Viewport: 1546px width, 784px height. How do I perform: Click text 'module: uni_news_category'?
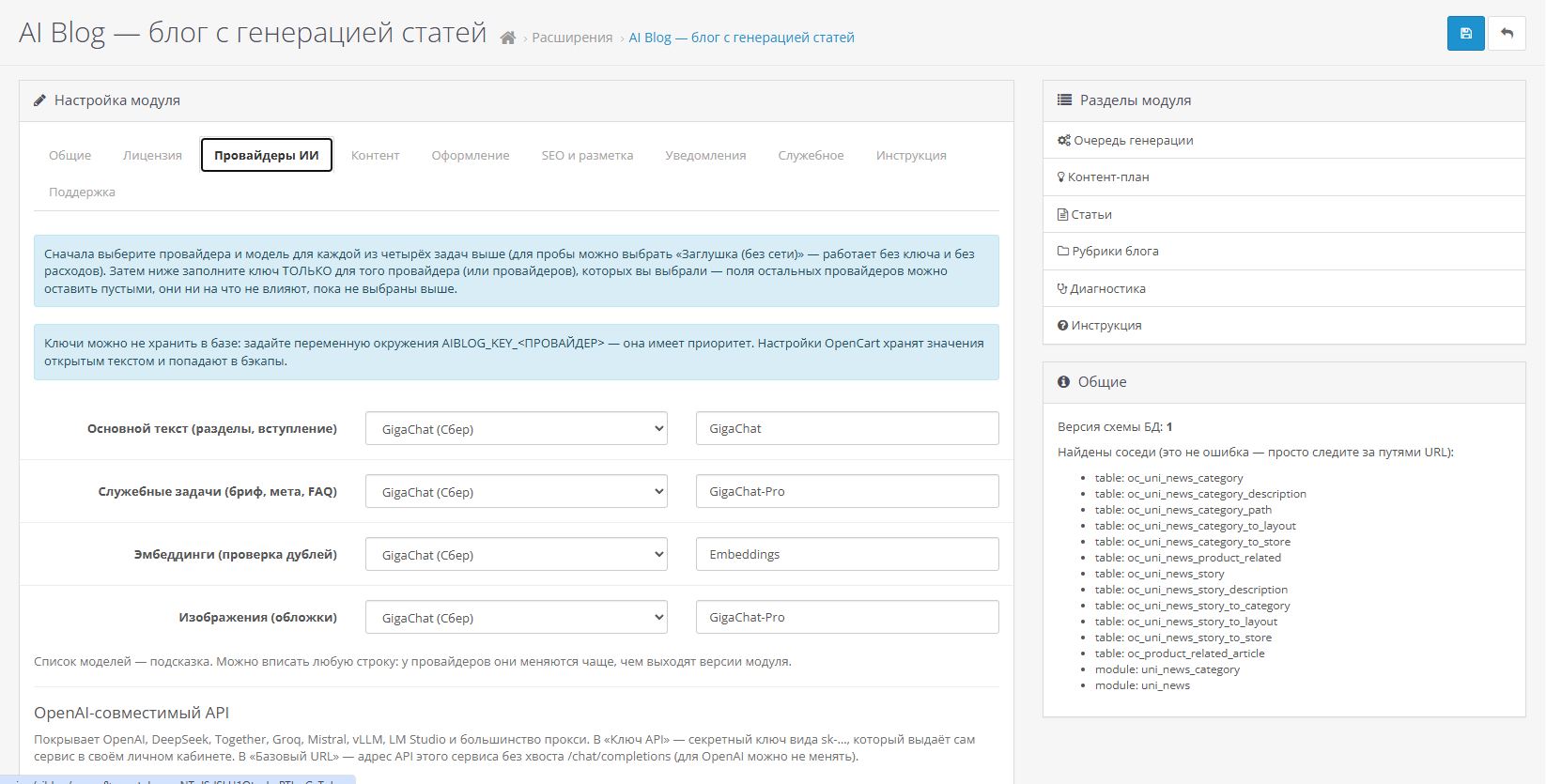pos(1167,669)
